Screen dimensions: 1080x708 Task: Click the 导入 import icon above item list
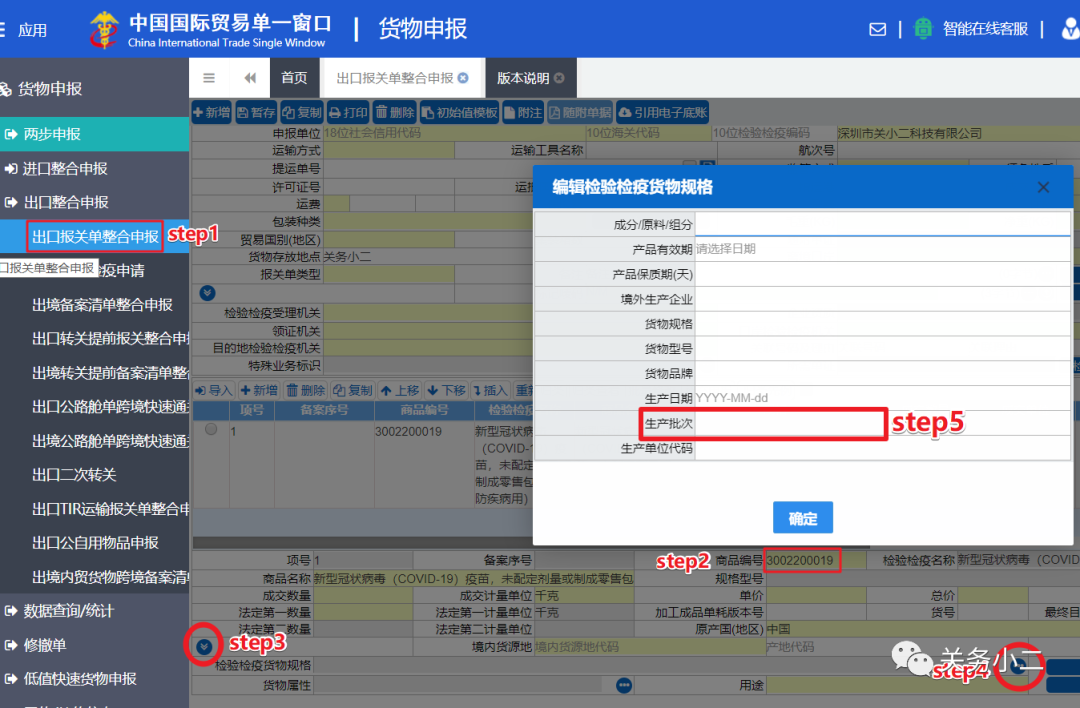tap(212, 390)
